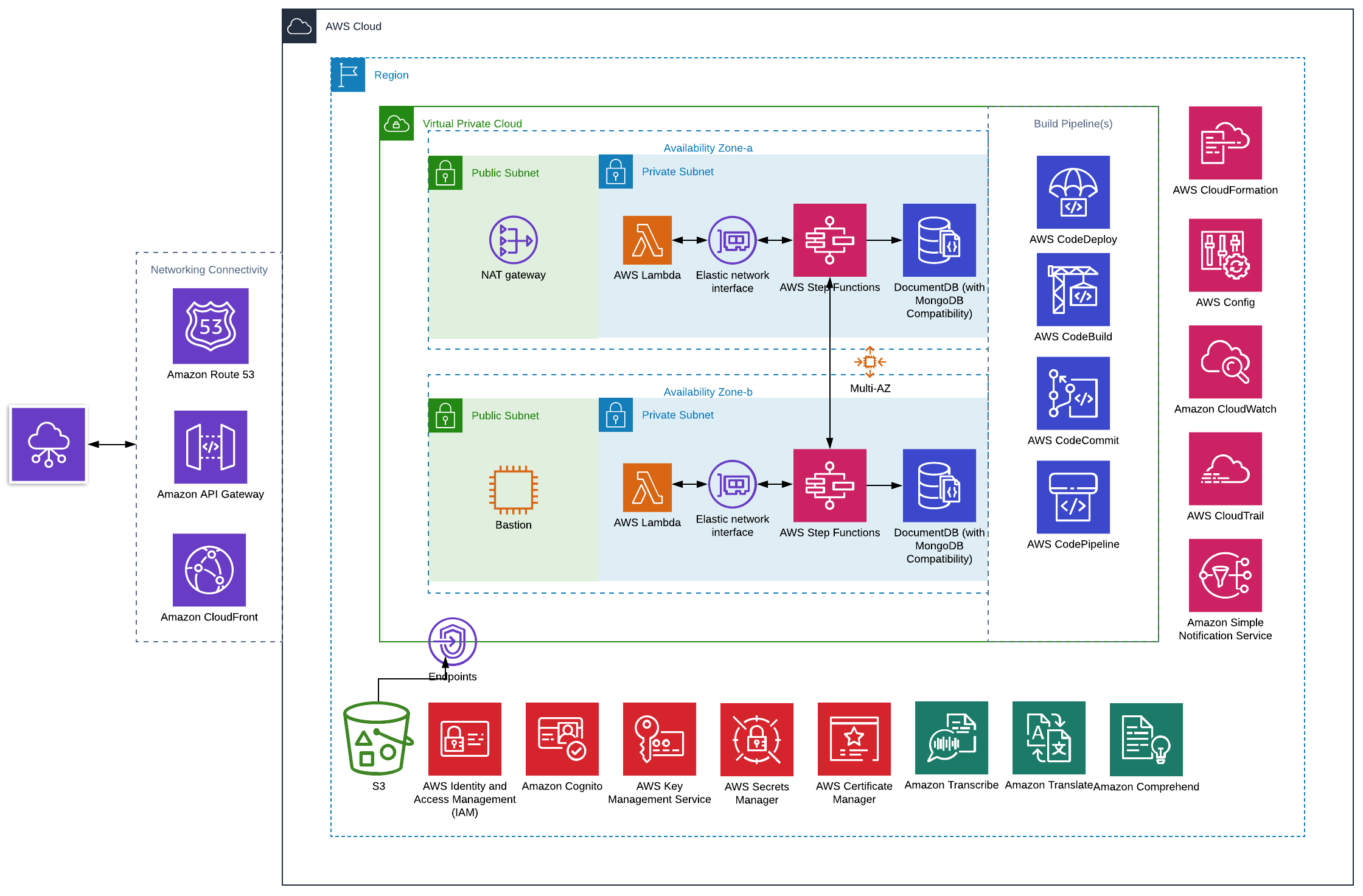
Task: Select the Amazon Comprehend icon
Action: [1146, 740]
